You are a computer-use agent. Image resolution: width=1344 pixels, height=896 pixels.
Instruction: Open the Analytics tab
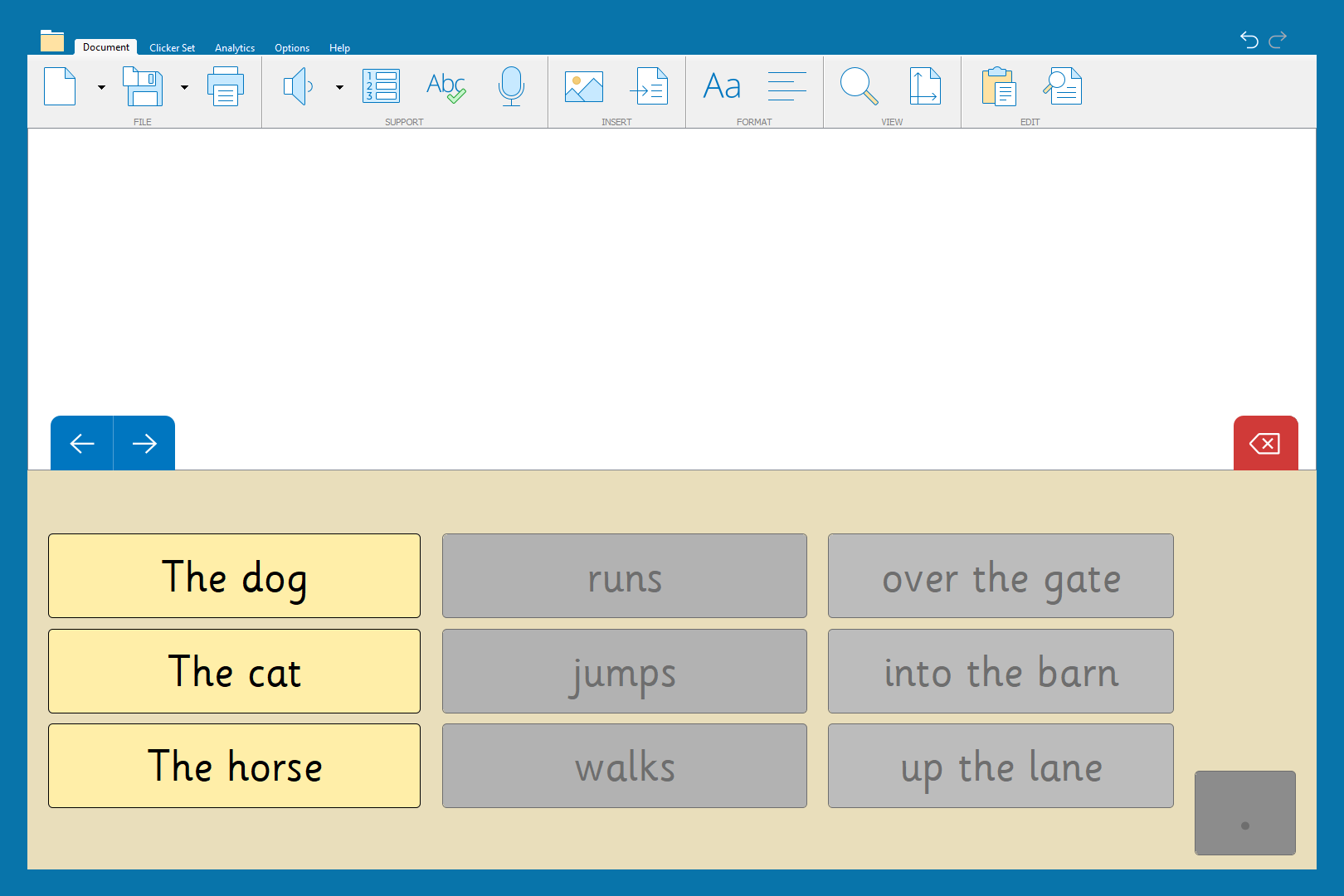[x=235, y=48]
